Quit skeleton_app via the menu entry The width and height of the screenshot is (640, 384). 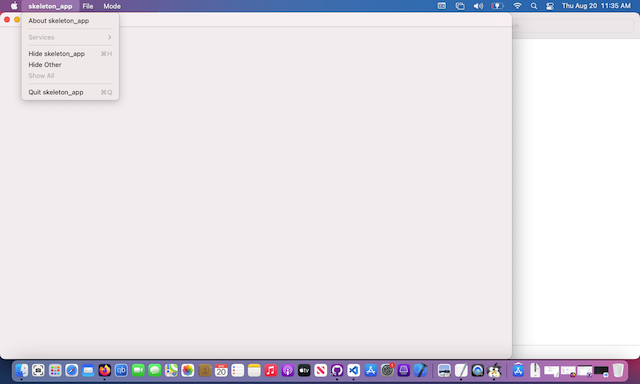70,92
